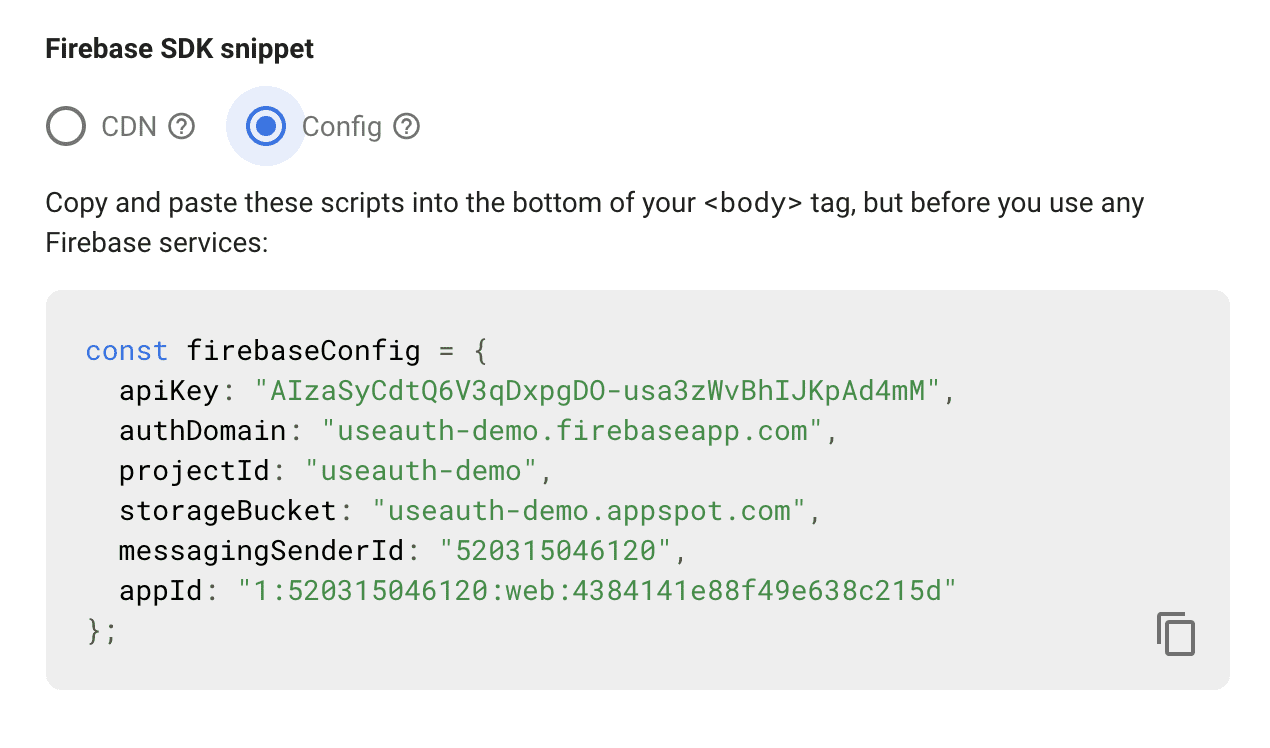Open the help tooltip next to Config

[406, 127]
